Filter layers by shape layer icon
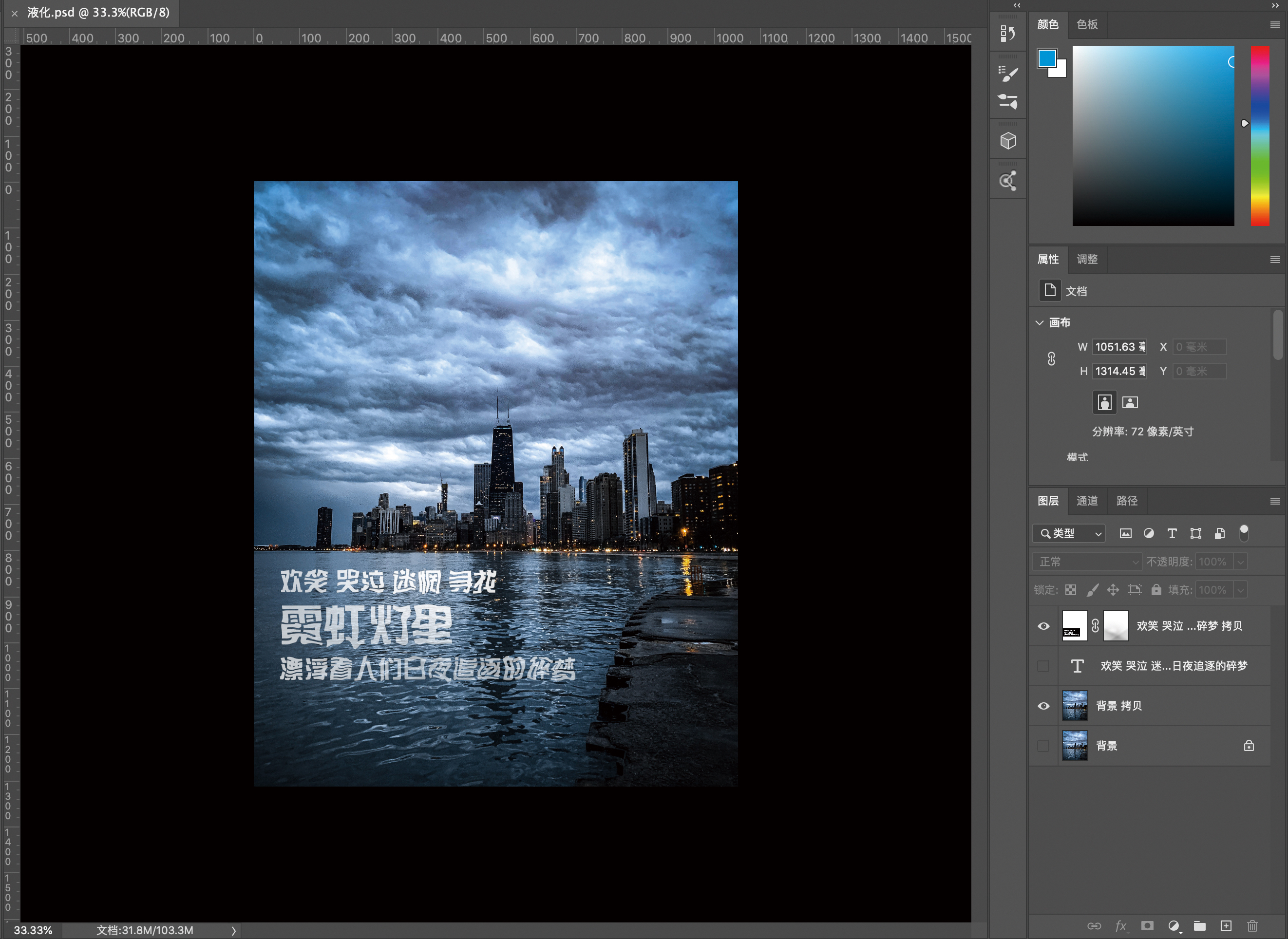The width and height of the screenshot is (1288, 939). click(x=1196, y=533)
